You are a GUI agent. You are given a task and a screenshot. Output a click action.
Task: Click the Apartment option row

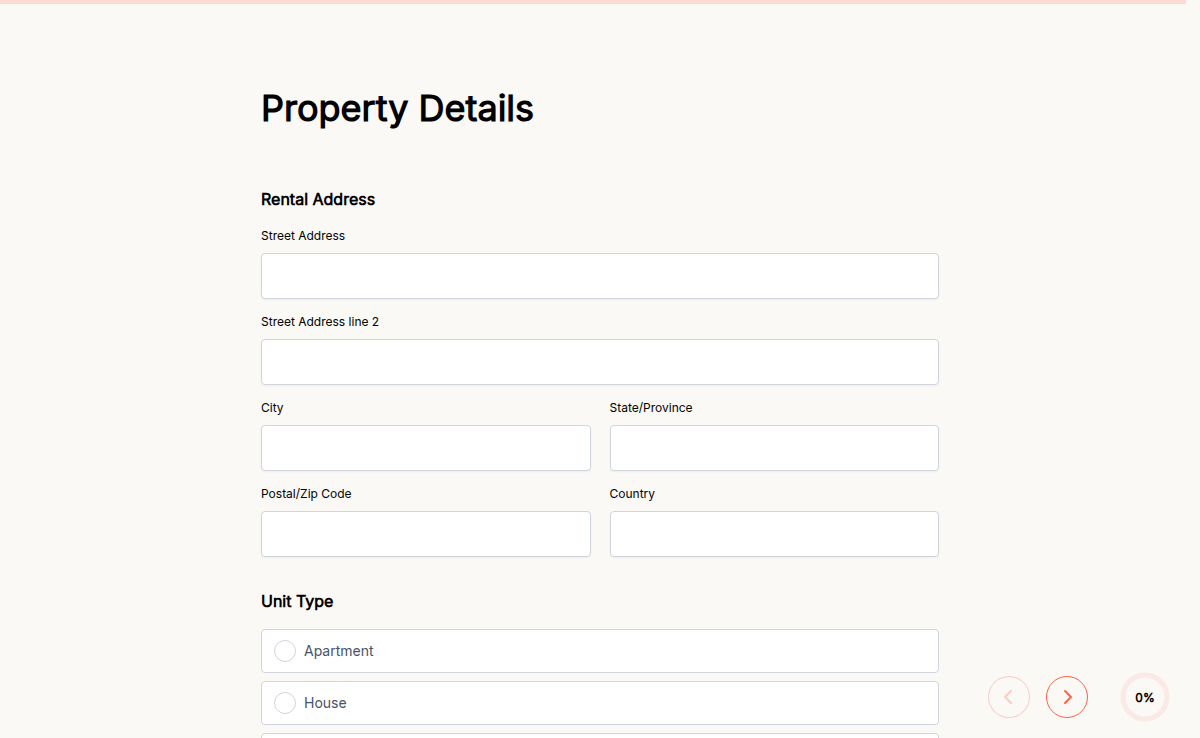599,651
